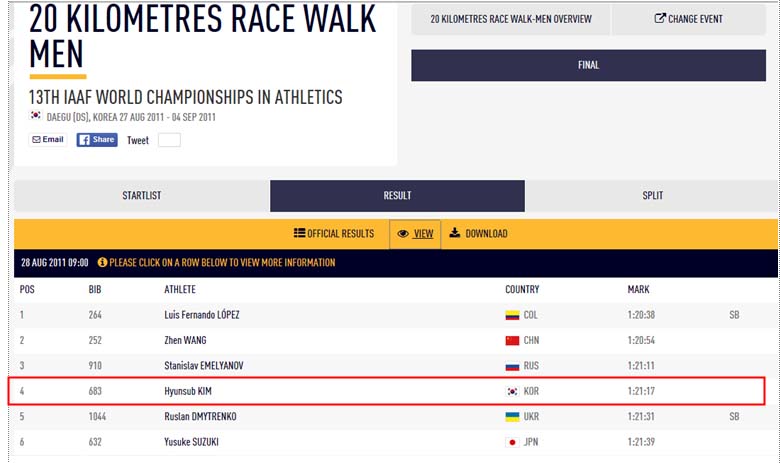Click the Colombia flag icon
This screenshot has height=463, width=780.
(512, 315)
